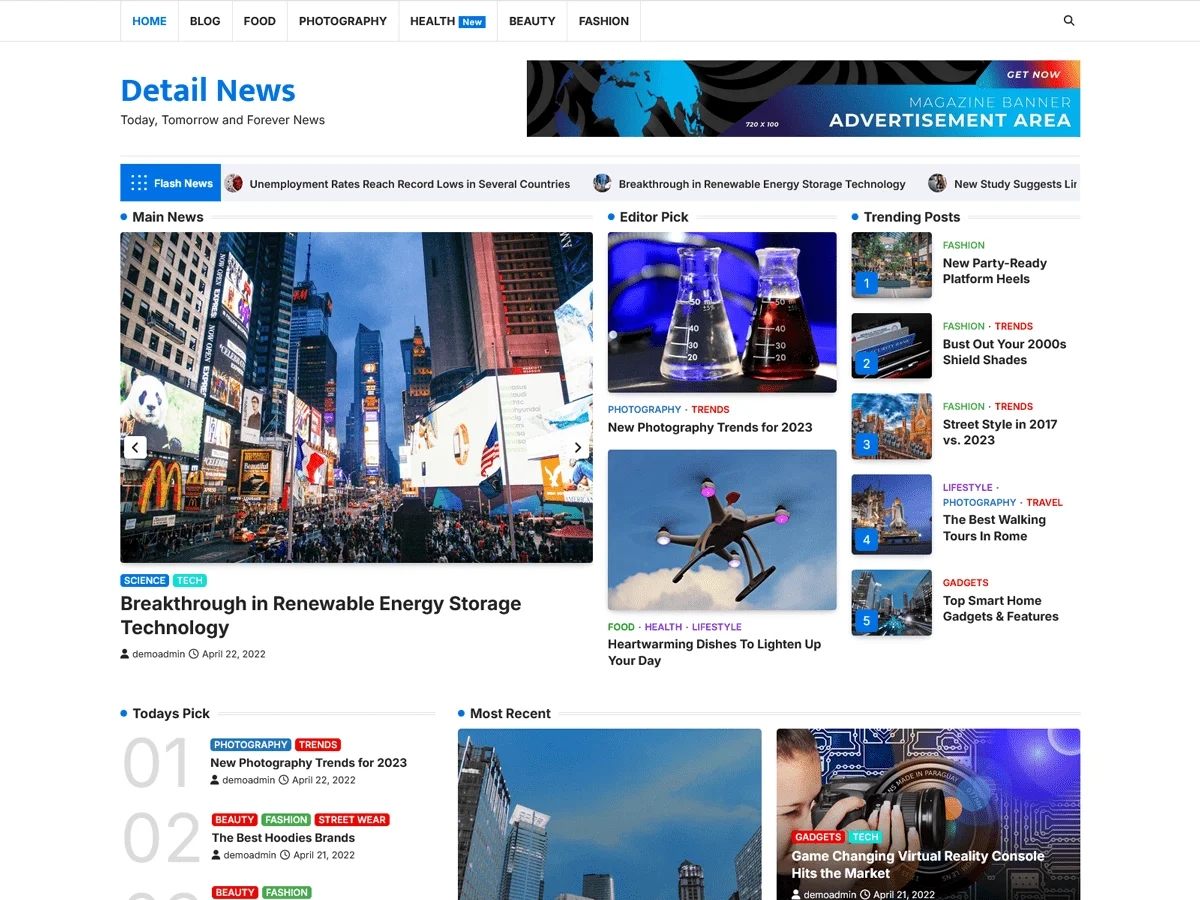Open the drone image in Editor Pick

(x=722, y=529)
